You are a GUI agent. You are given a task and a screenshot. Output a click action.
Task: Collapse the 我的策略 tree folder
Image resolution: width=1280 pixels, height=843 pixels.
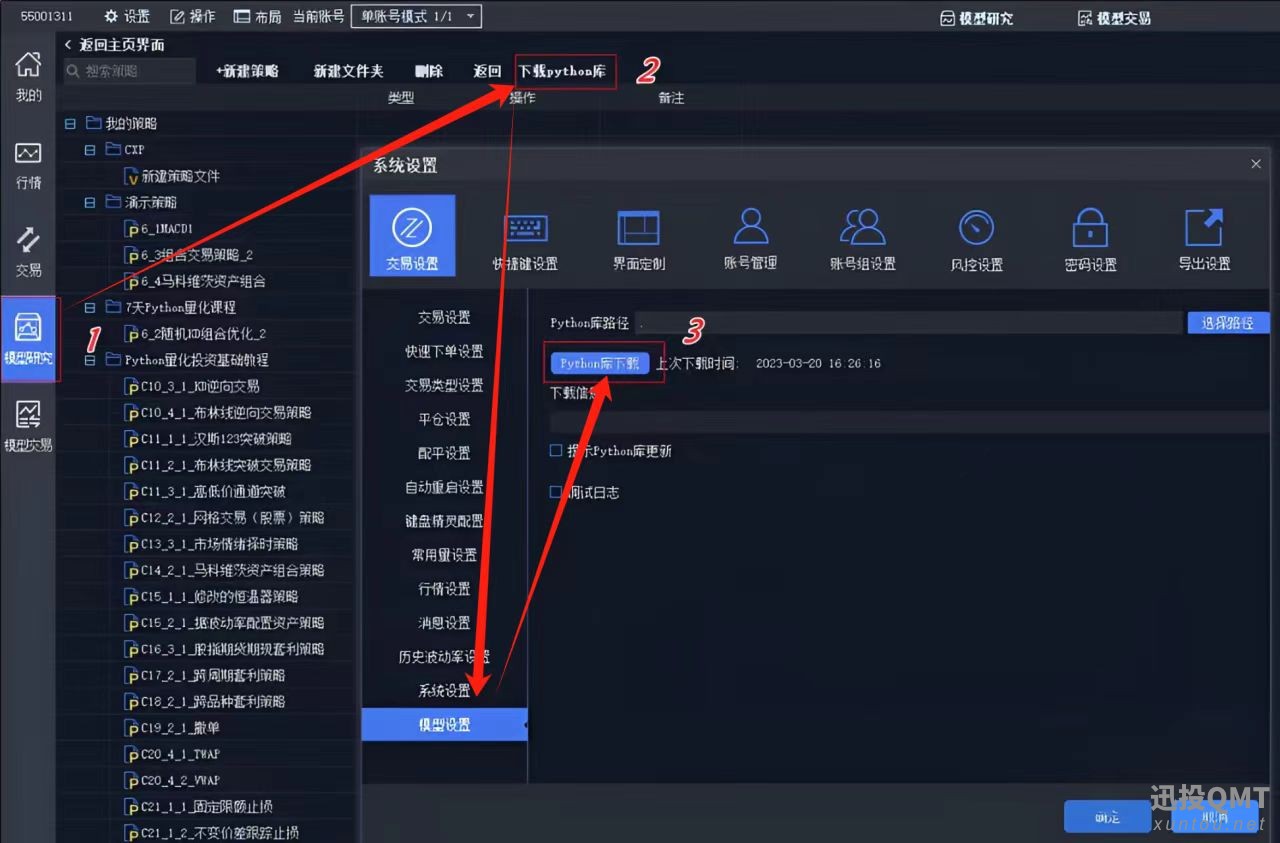click(70, 123)
